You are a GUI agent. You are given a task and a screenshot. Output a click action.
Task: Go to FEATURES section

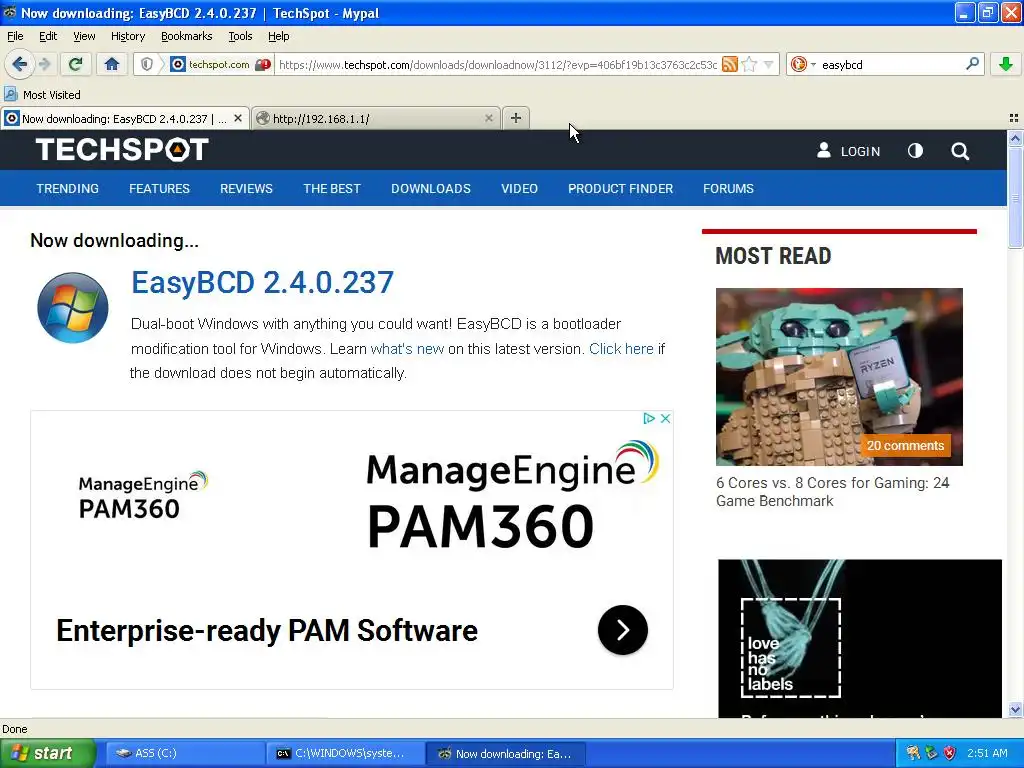[x=159, y=189]
